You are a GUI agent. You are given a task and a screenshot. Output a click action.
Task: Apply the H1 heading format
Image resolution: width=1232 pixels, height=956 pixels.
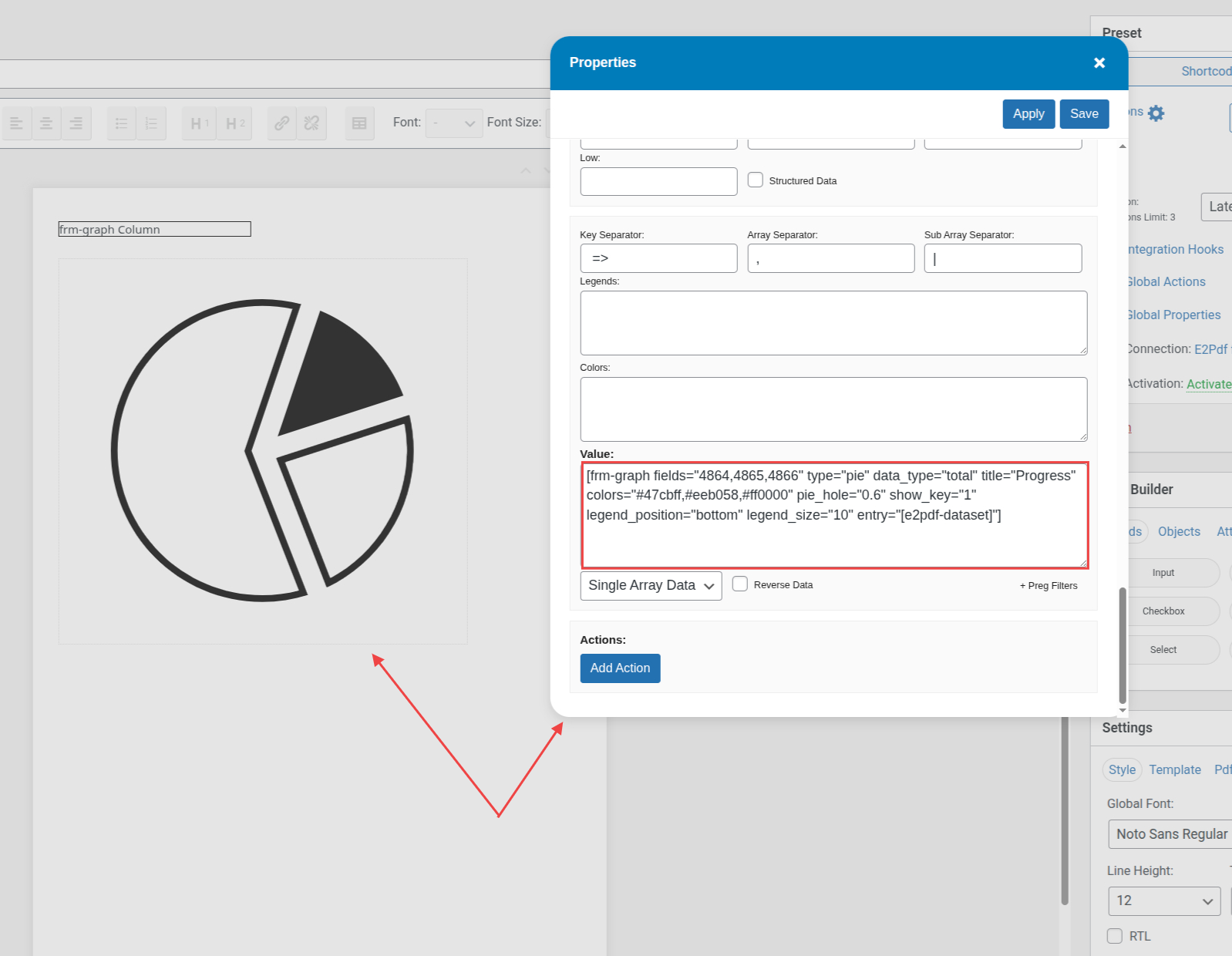(x=199, y=123)
